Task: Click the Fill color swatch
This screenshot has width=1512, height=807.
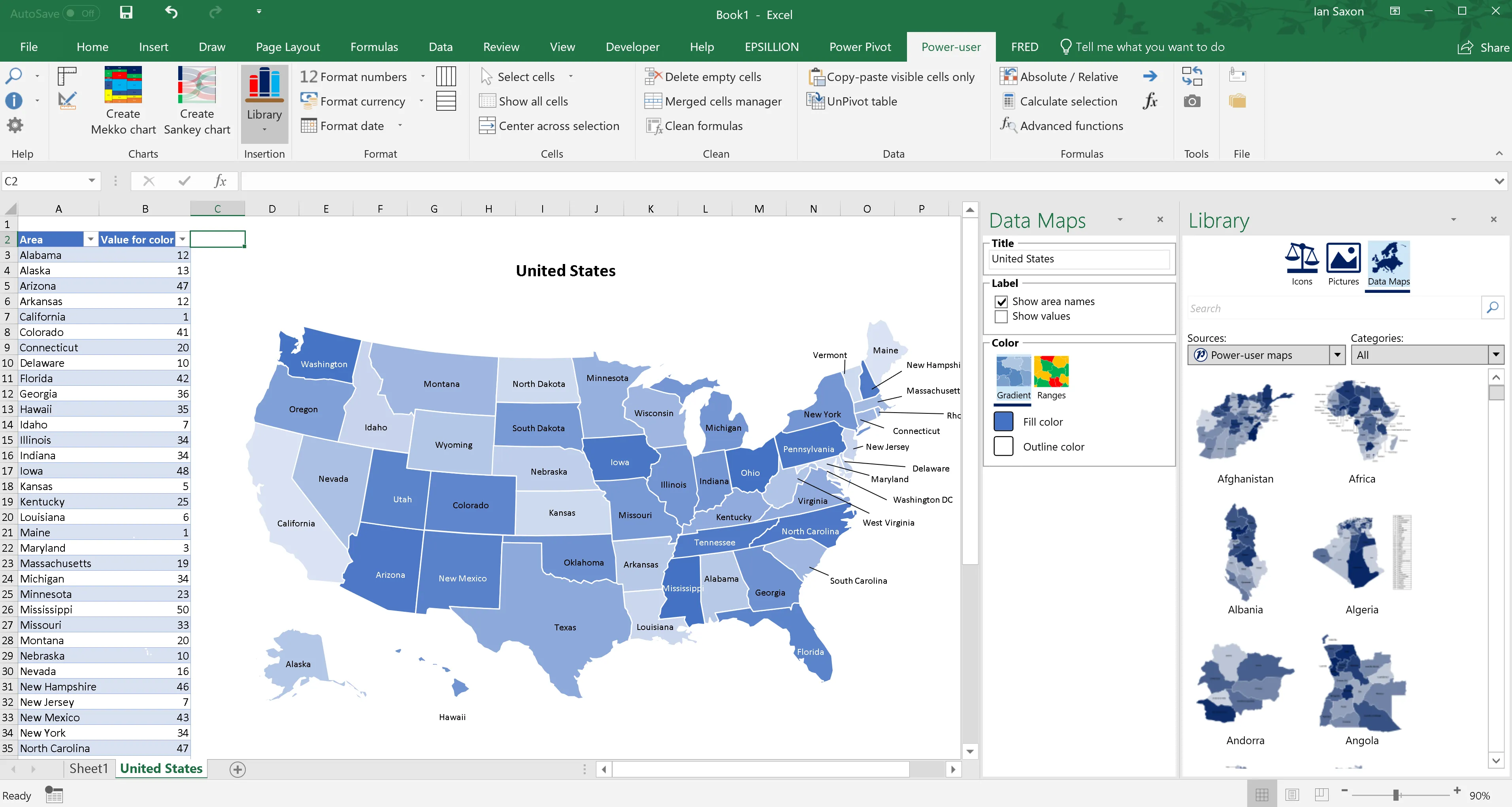Action: (1004, 421)
